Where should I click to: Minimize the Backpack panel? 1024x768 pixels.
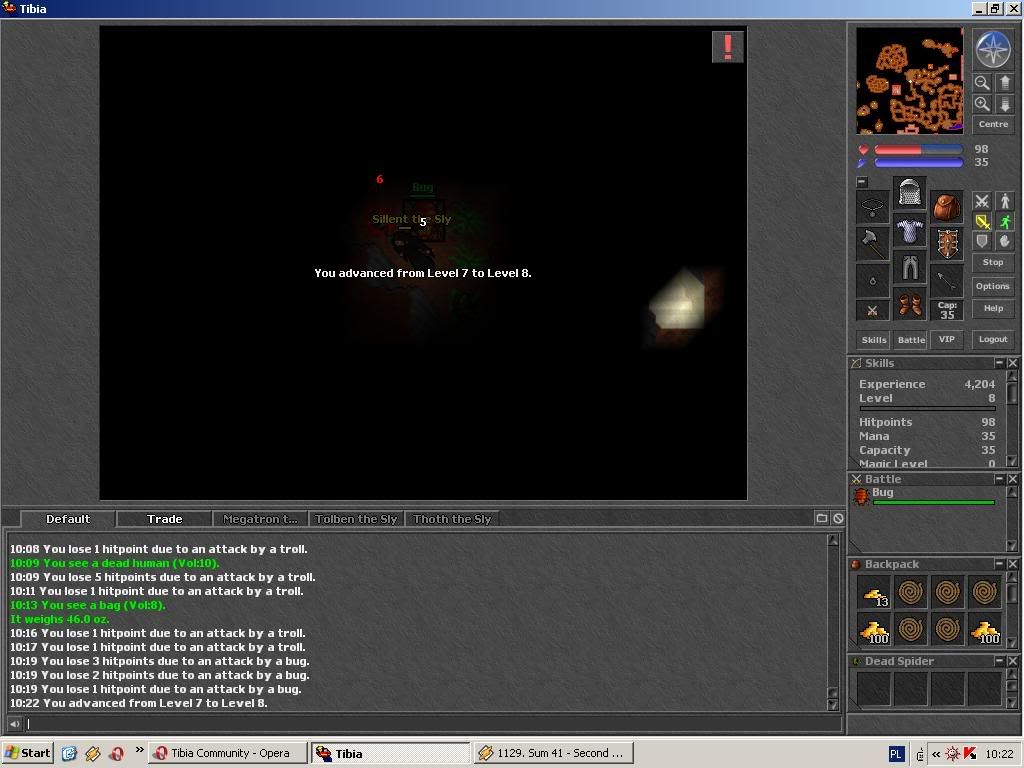coord(999,564)
